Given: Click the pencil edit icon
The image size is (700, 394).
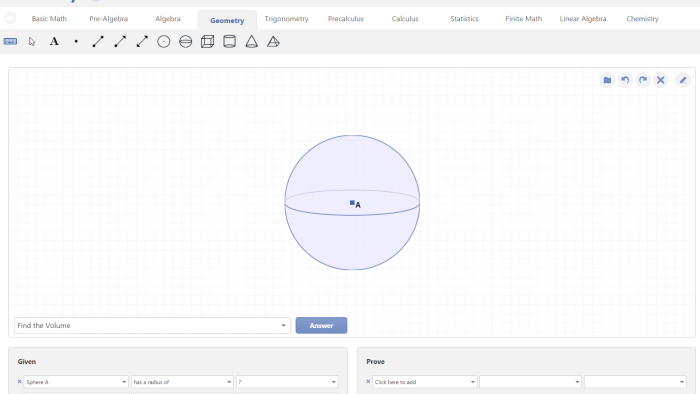Looking at the screenshot, I should click(683, 80).
